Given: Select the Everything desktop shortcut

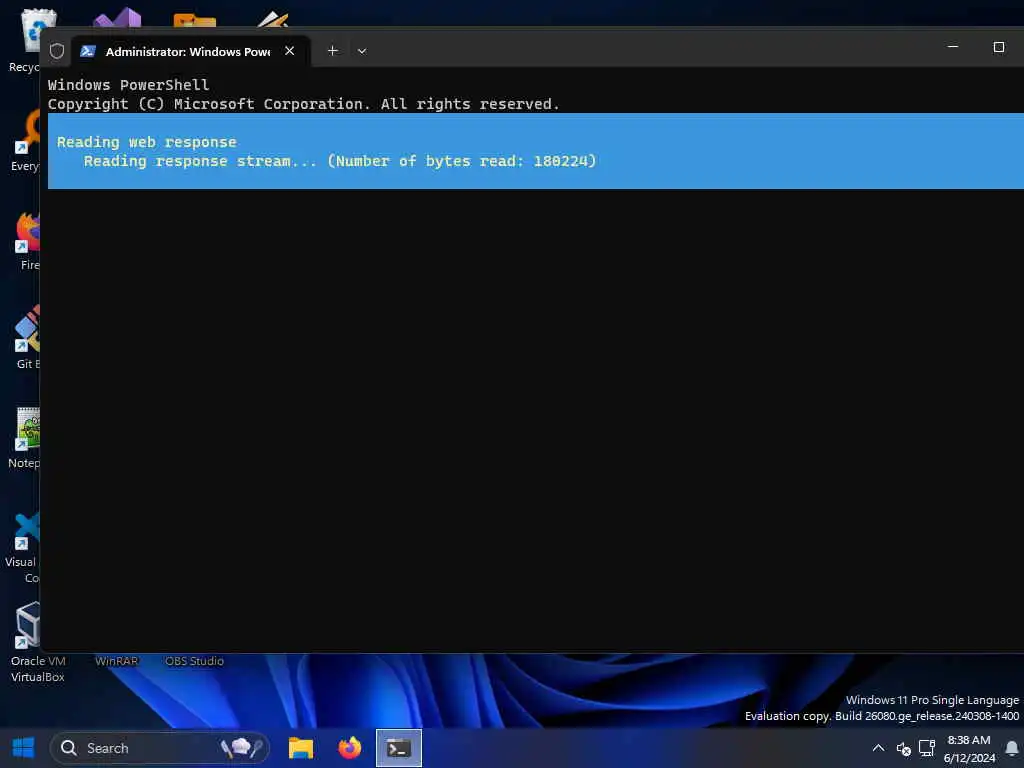Looking at the screenshot, I should 26,140.
